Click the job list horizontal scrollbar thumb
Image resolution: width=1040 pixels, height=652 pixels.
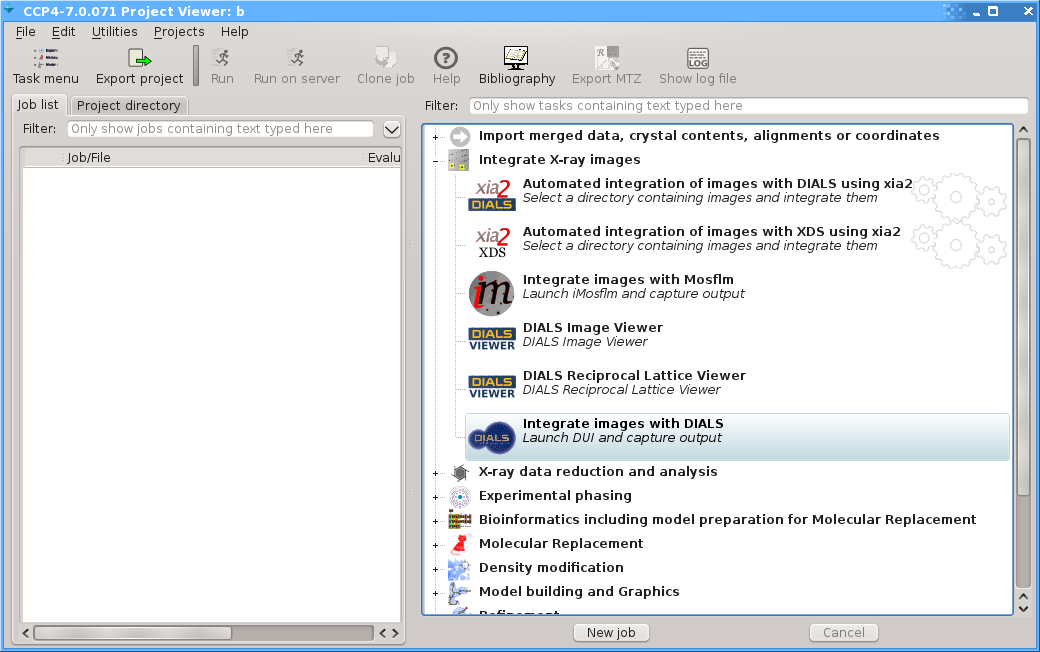point(133,633)
